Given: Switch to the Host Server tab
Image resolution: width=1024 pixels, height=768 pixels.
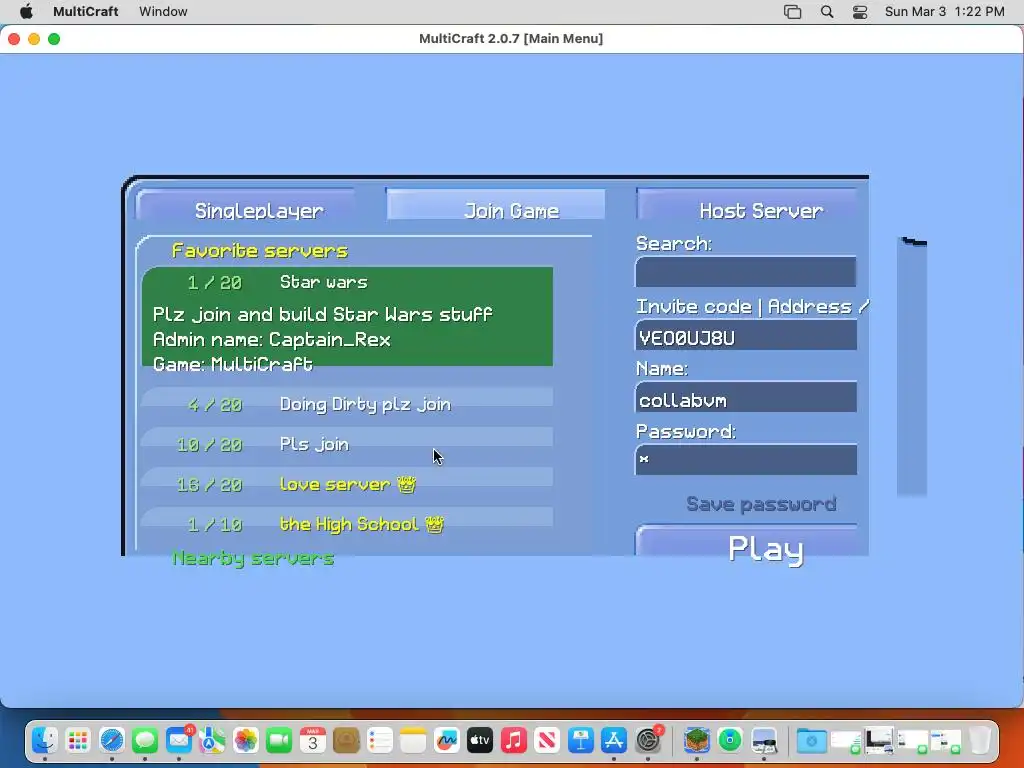Looking at the screenshot, I should click(x=746, y=204).
